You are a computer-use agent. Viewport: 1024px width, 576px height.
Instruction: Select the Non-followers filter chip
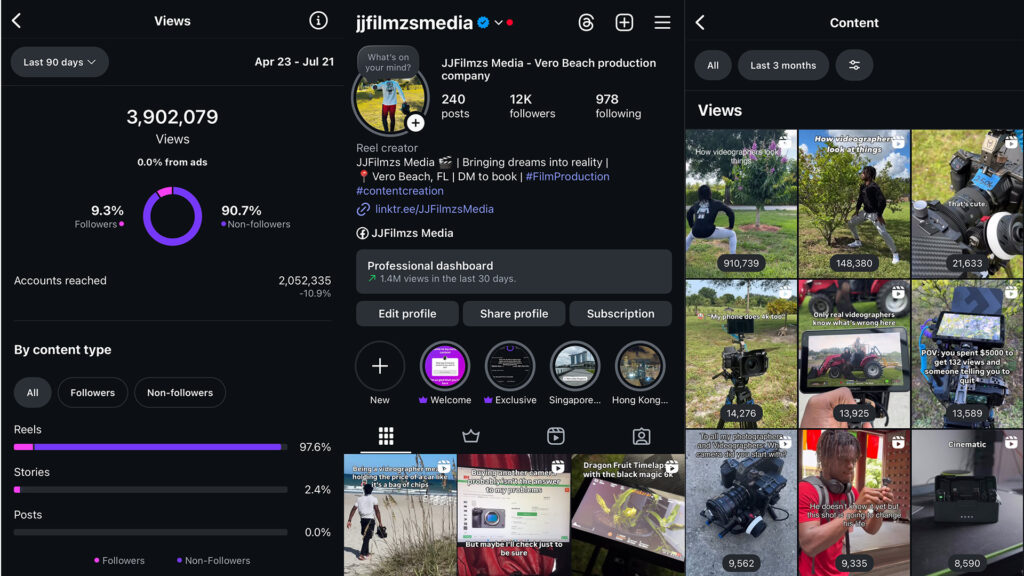180,393
